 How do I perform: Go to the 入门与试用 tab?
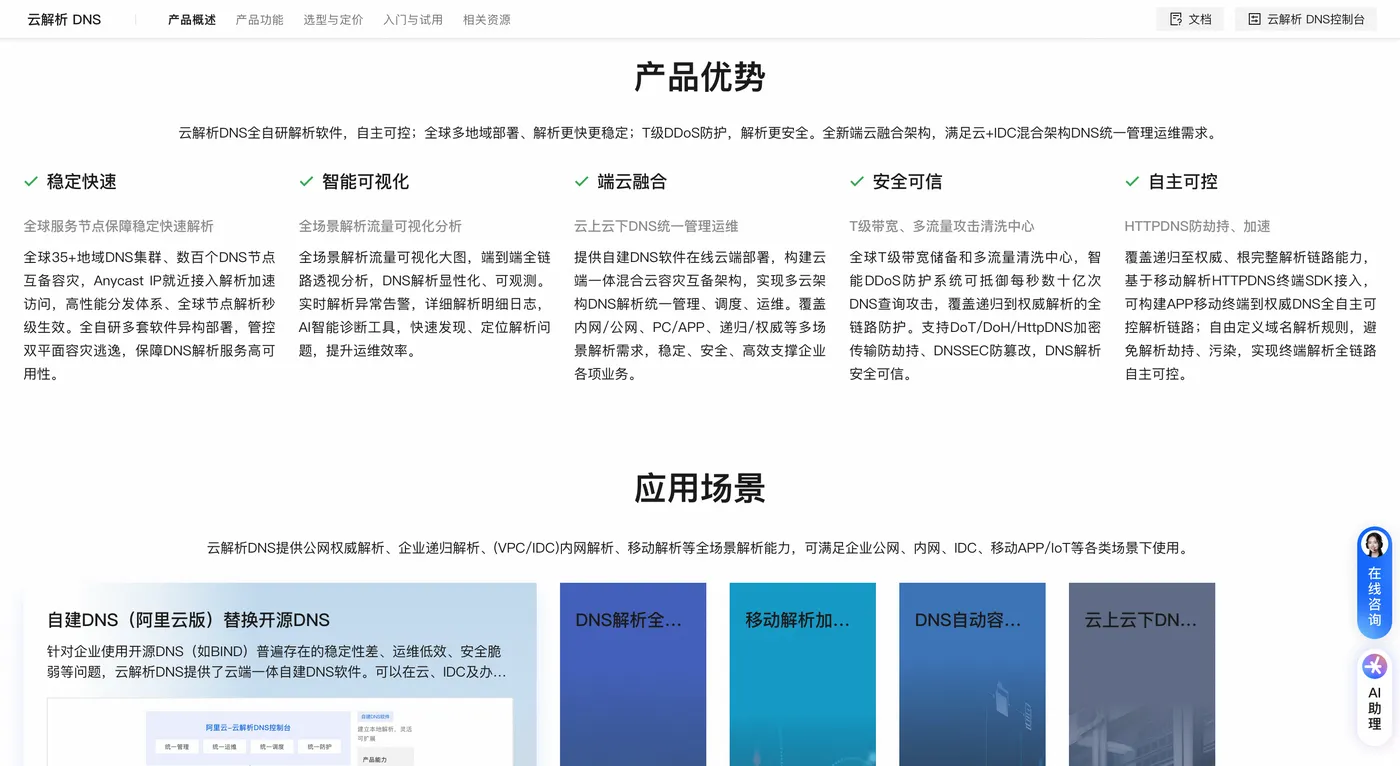[413, 19]
